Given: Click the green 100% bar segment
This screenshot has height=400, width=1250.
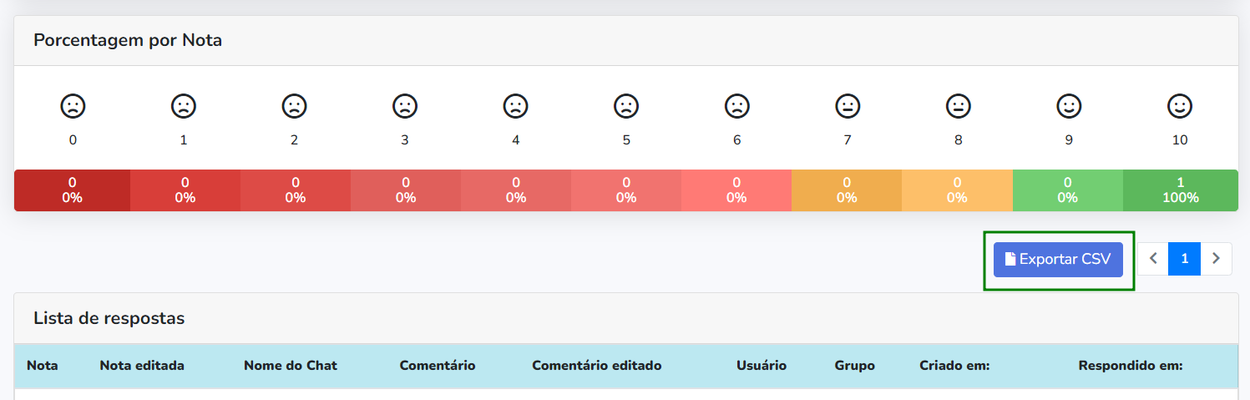Looking at the screenshot, I should pos(1181,190).
